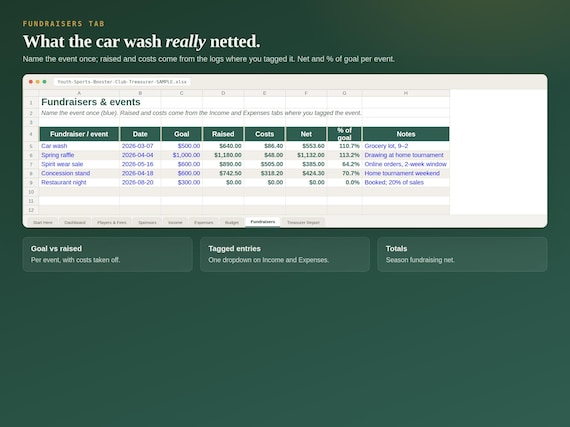Open the Treasurer Report tab

[x=303, y=222]
